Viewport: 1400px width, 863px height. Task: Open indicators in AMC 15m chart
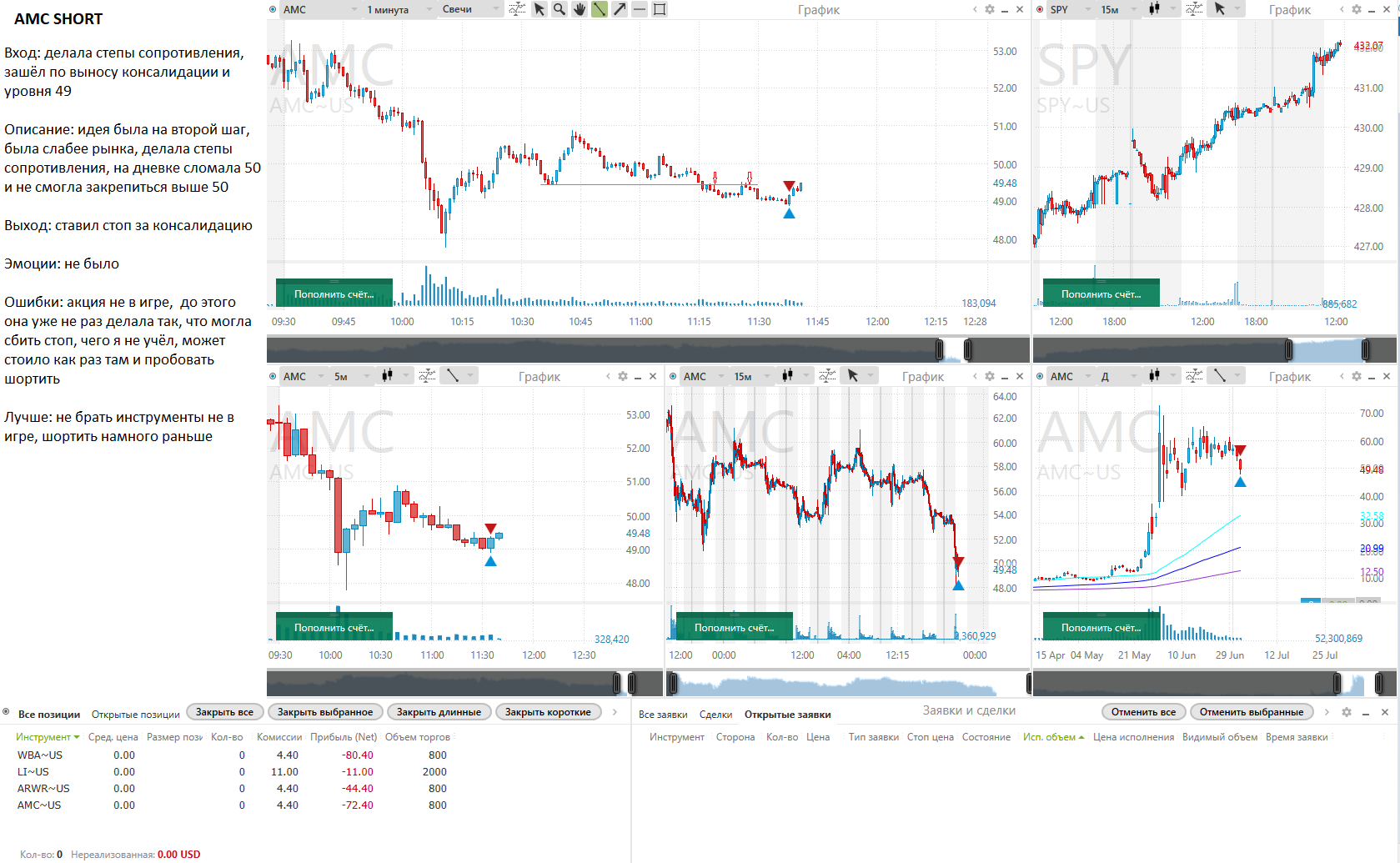point(827,376)
